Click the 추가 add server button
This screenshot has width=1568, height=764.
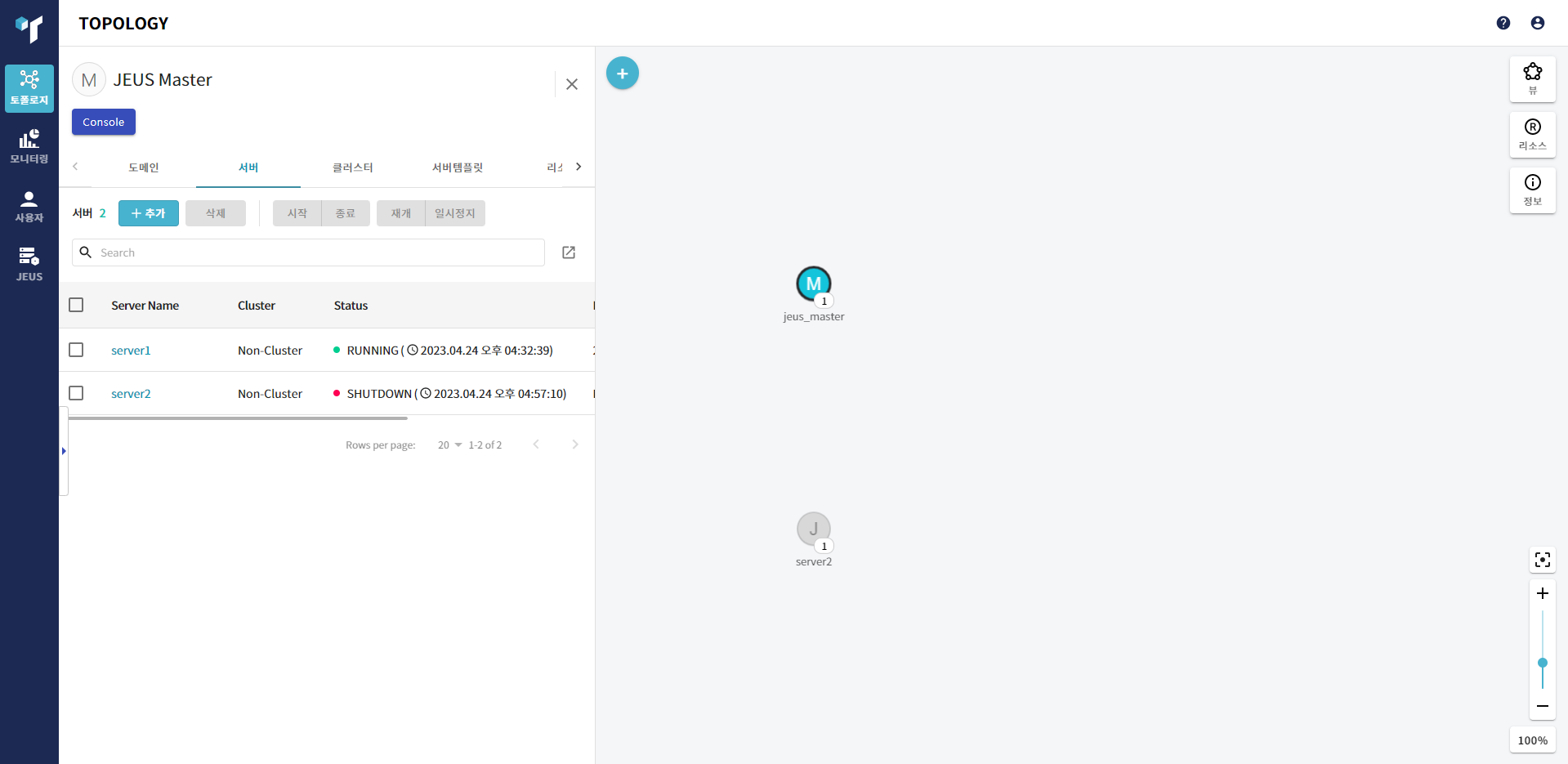[x=149, y=213]
